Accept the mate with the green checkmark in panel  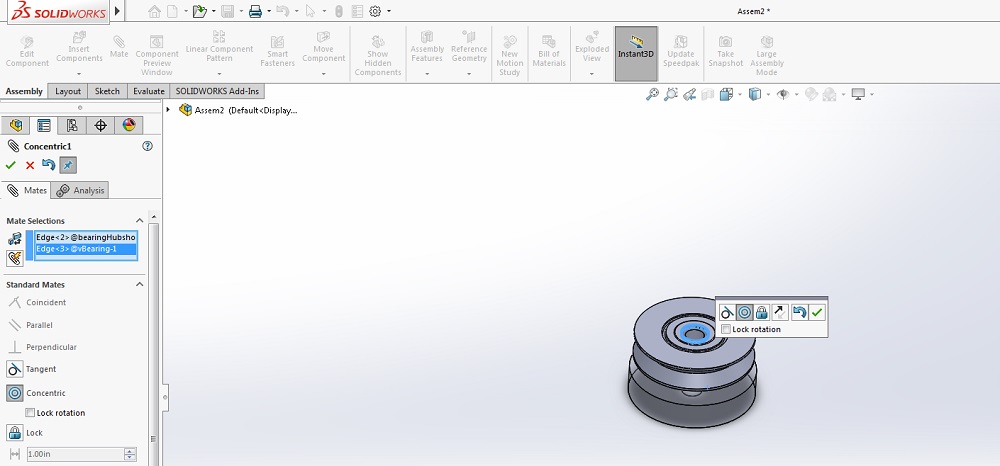(x=10, y=165)
